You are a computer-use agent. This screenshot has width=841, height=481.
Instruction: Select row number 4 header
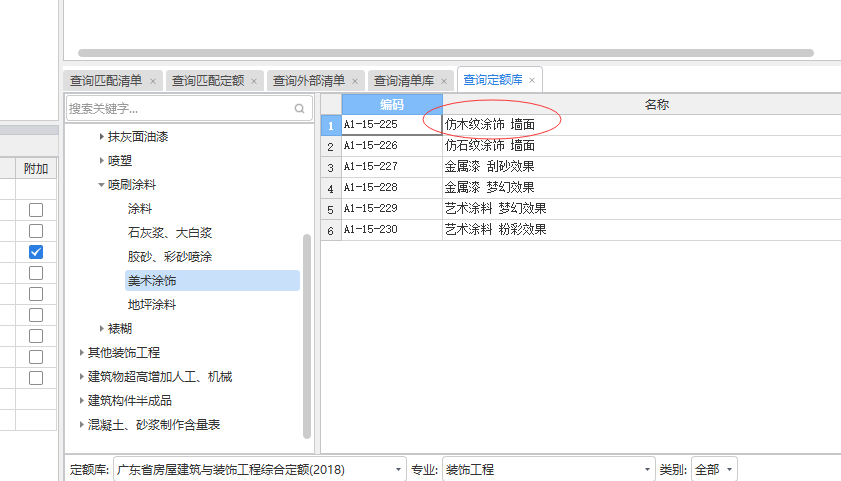331,188
